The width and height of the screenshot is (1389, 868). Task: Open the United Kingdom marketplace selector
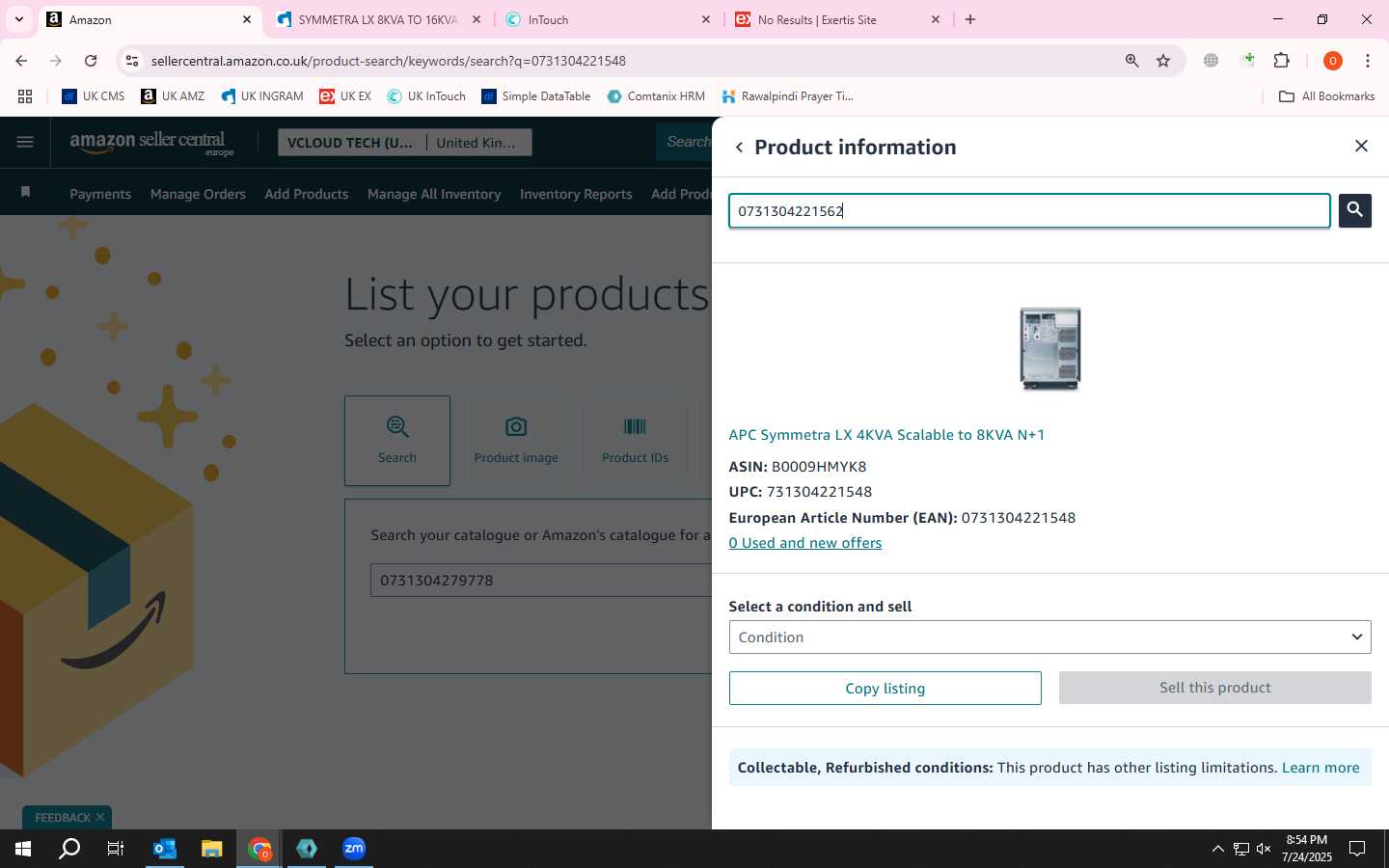pos(478,143)
